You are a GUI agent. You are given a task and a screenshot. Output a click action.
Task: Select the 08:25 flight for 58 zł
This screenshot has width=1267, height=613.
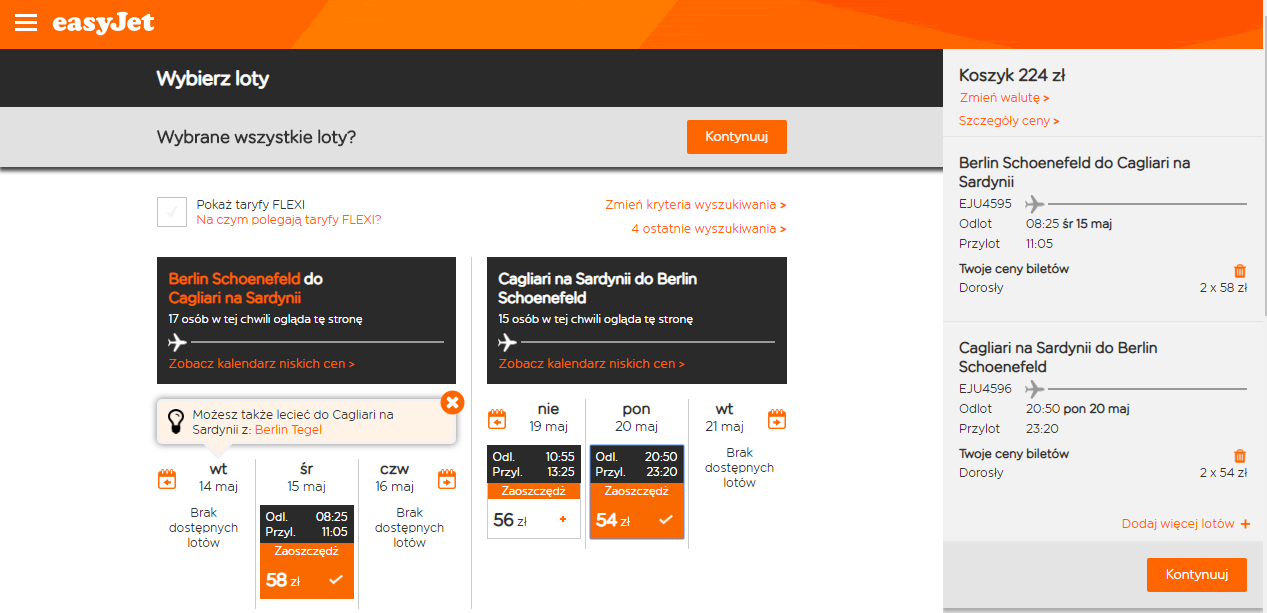(x=307, y=551)
